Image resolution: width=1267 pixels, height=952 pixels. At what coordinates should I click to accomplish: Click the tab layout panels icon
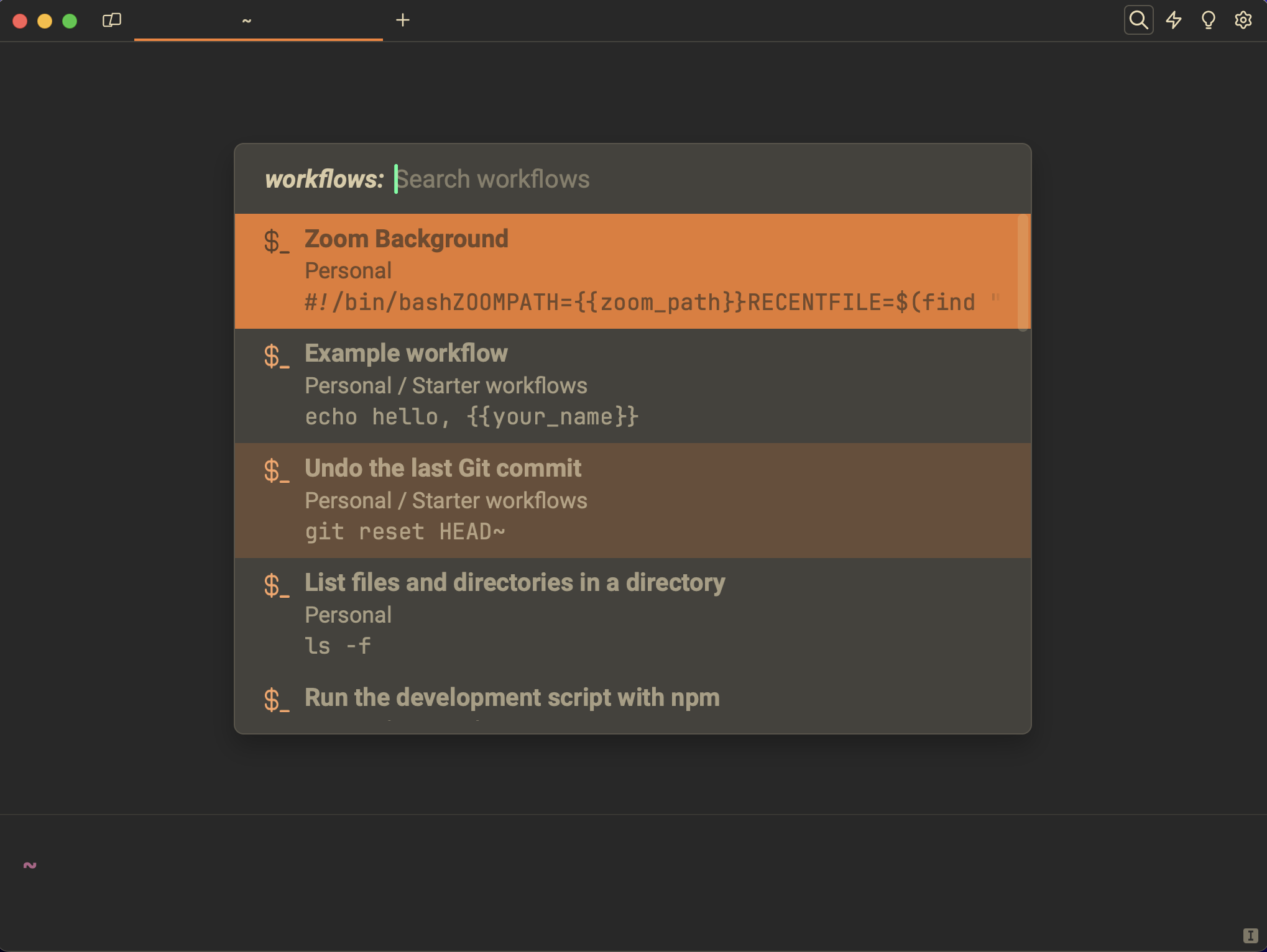(x=111, y=21)
